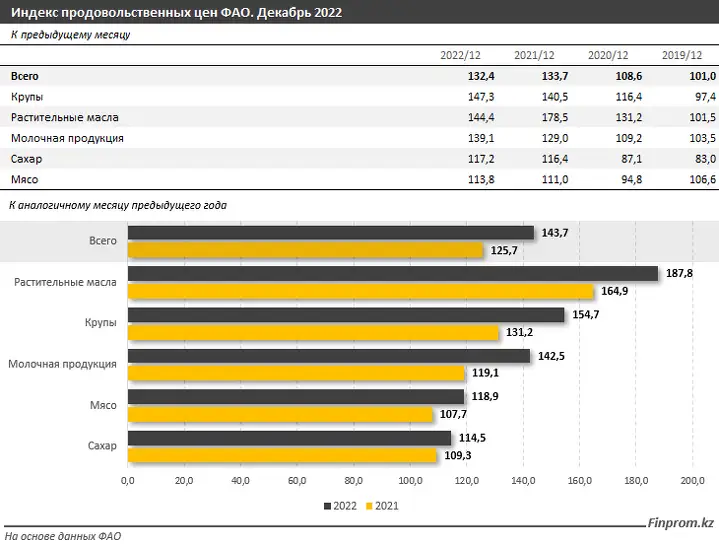Click the Всего row label in table
The image size is (719, 547).
pyautogui.click(x=26, y=76)
